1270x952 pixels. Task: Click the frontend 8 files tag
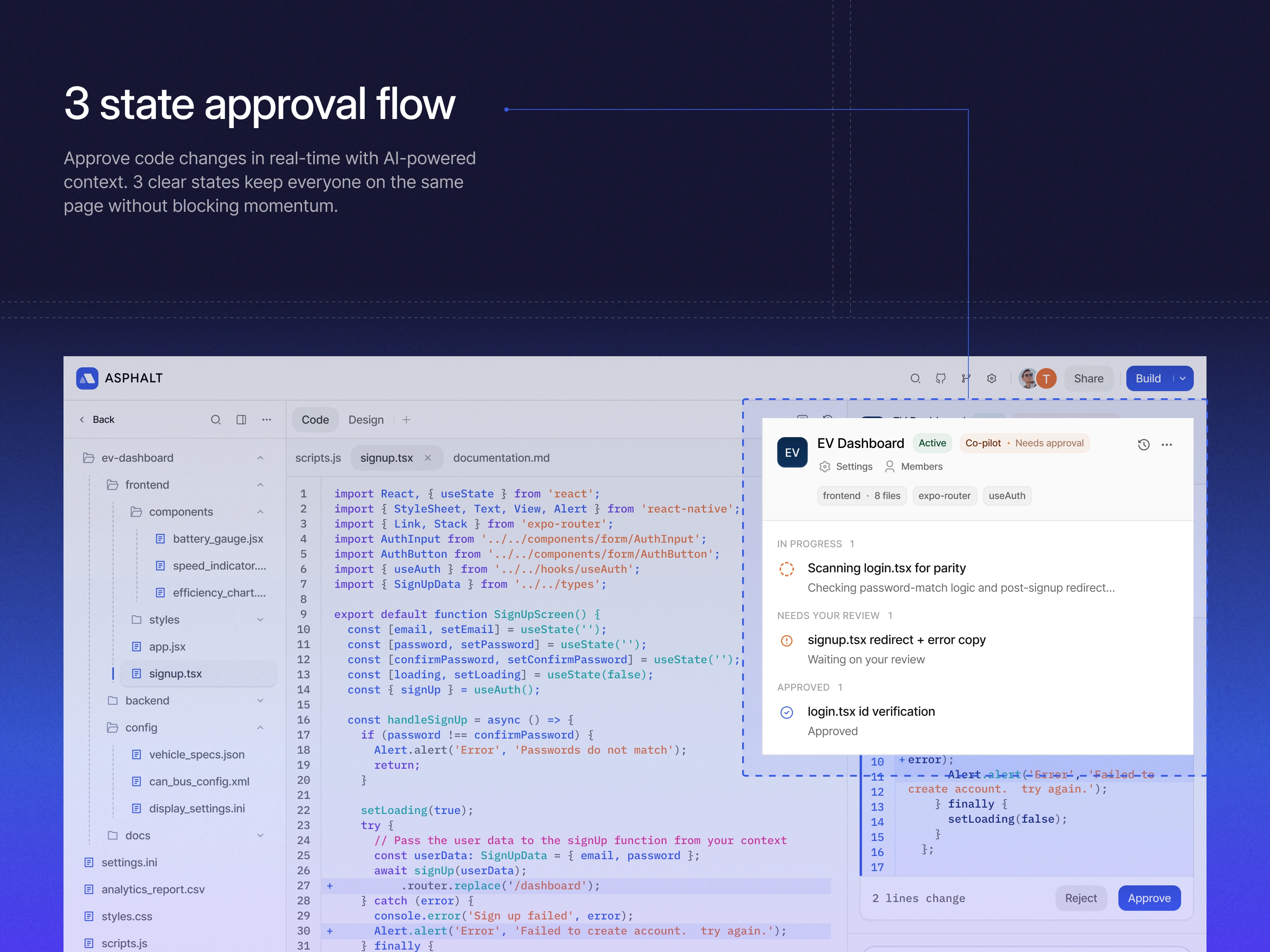tap(861, 496)
